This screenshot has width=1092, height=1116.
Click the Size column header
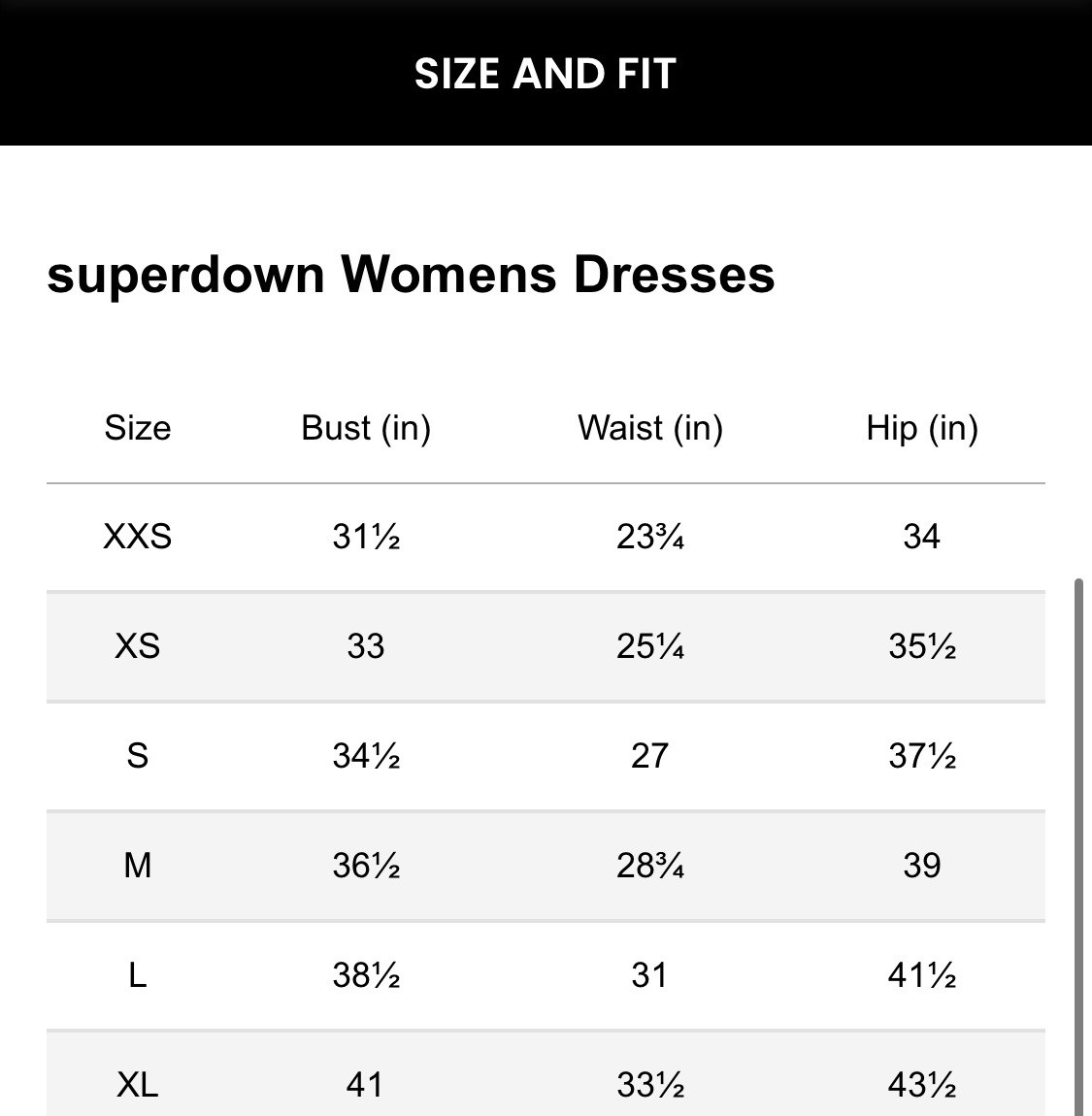138,428
